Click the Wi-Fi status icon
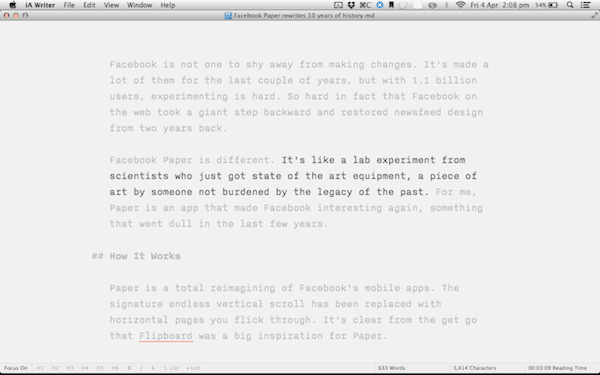Viewport: 600px width, 375px height. tap(460, 5)
